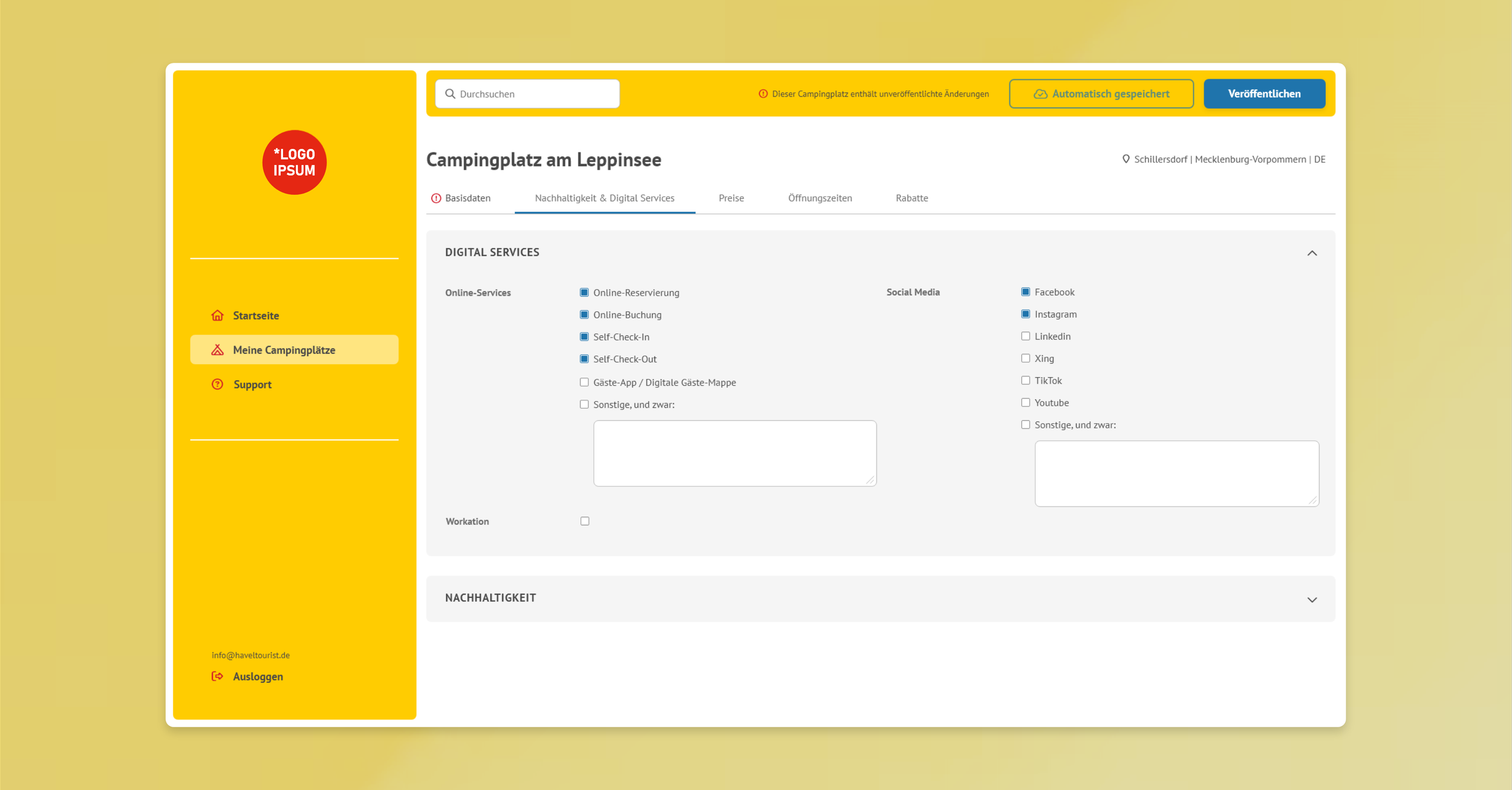Enable the TikTok checkbox
Screen dimensions: 1512x790
(1026, 380)
